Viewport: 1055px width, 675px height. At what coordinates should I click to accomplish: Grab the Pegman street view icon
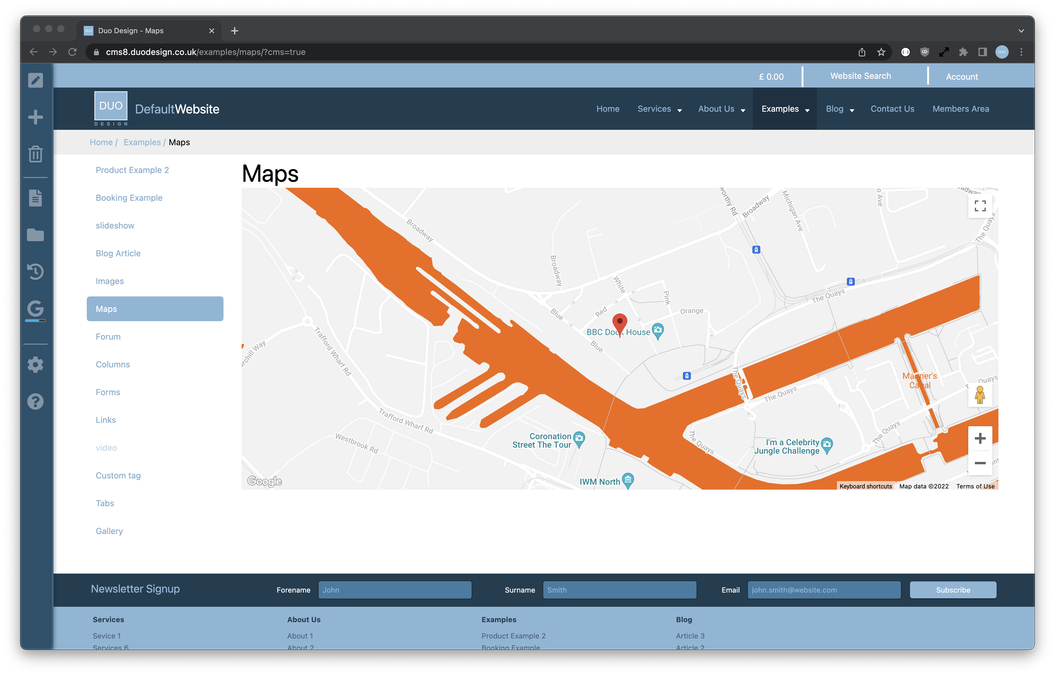click(x=980, y=394)
